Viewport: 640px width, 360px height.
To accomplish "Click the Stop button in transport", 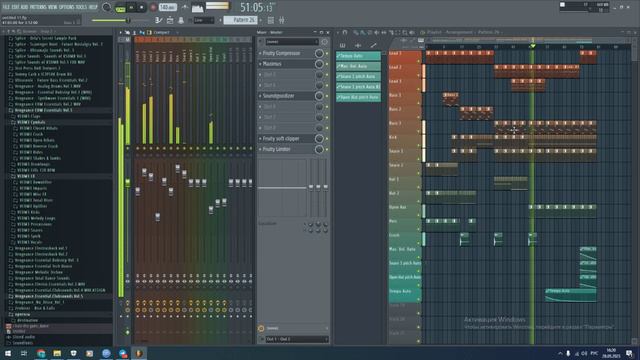I will [142, 7].
